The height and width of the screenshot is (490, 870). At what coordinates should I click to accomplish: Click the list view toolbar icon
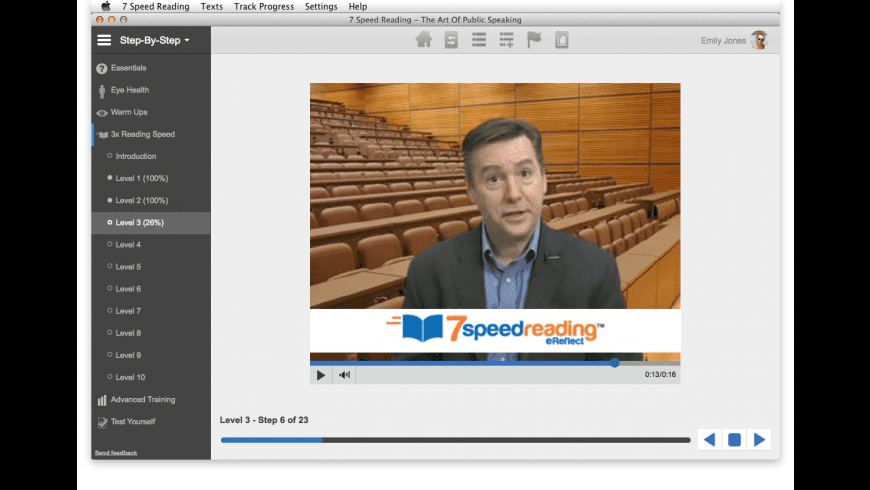tap(479, 40)
